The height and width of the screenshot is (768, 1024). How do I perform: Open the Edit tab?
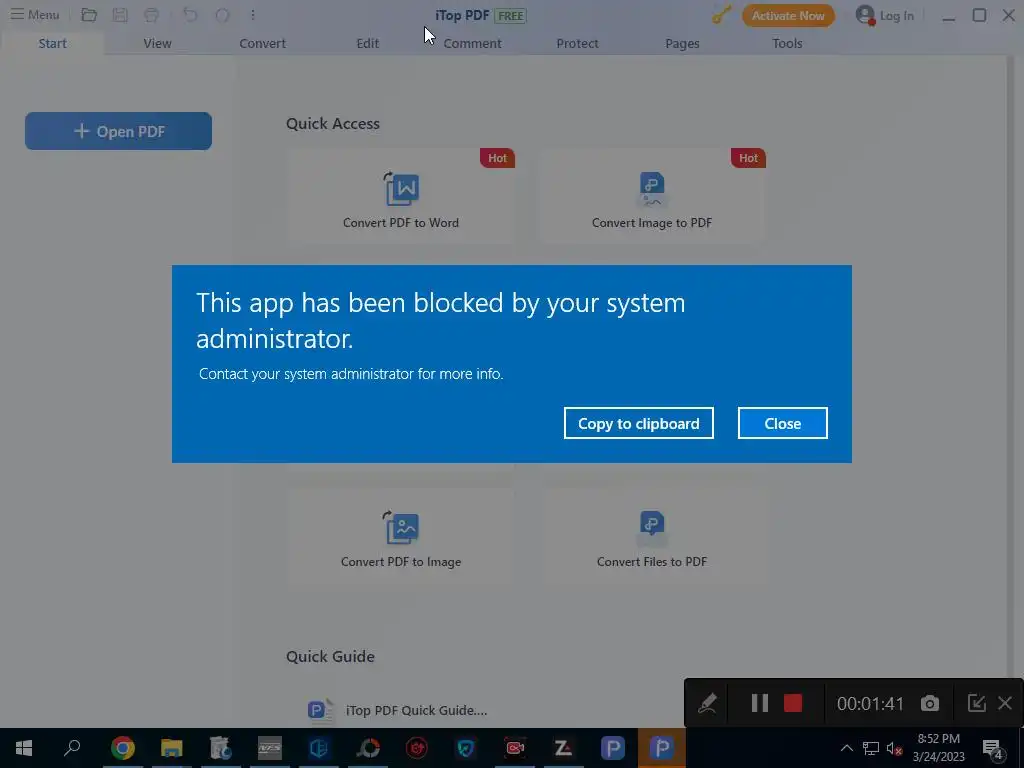368,43
